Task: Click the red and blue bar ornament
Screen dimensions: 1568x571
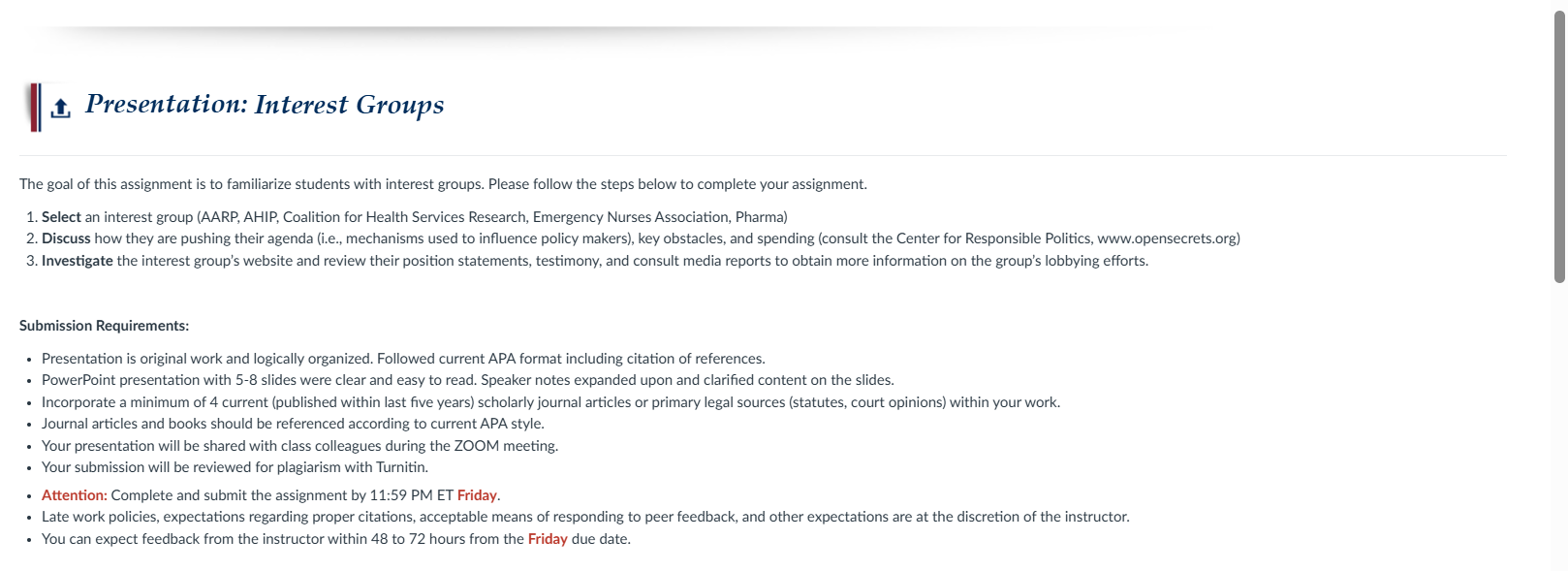Action: (35, 107)
